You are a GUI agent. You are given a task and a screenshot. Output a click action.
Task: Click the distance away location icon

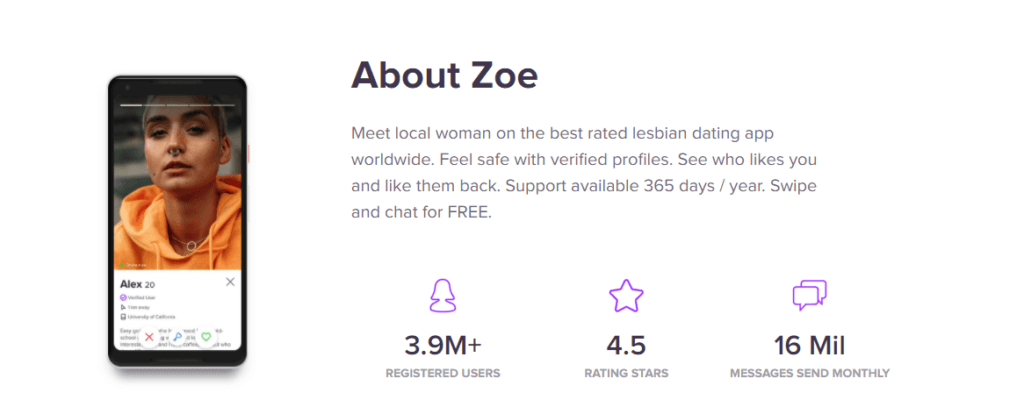click(x=123, y=307)
